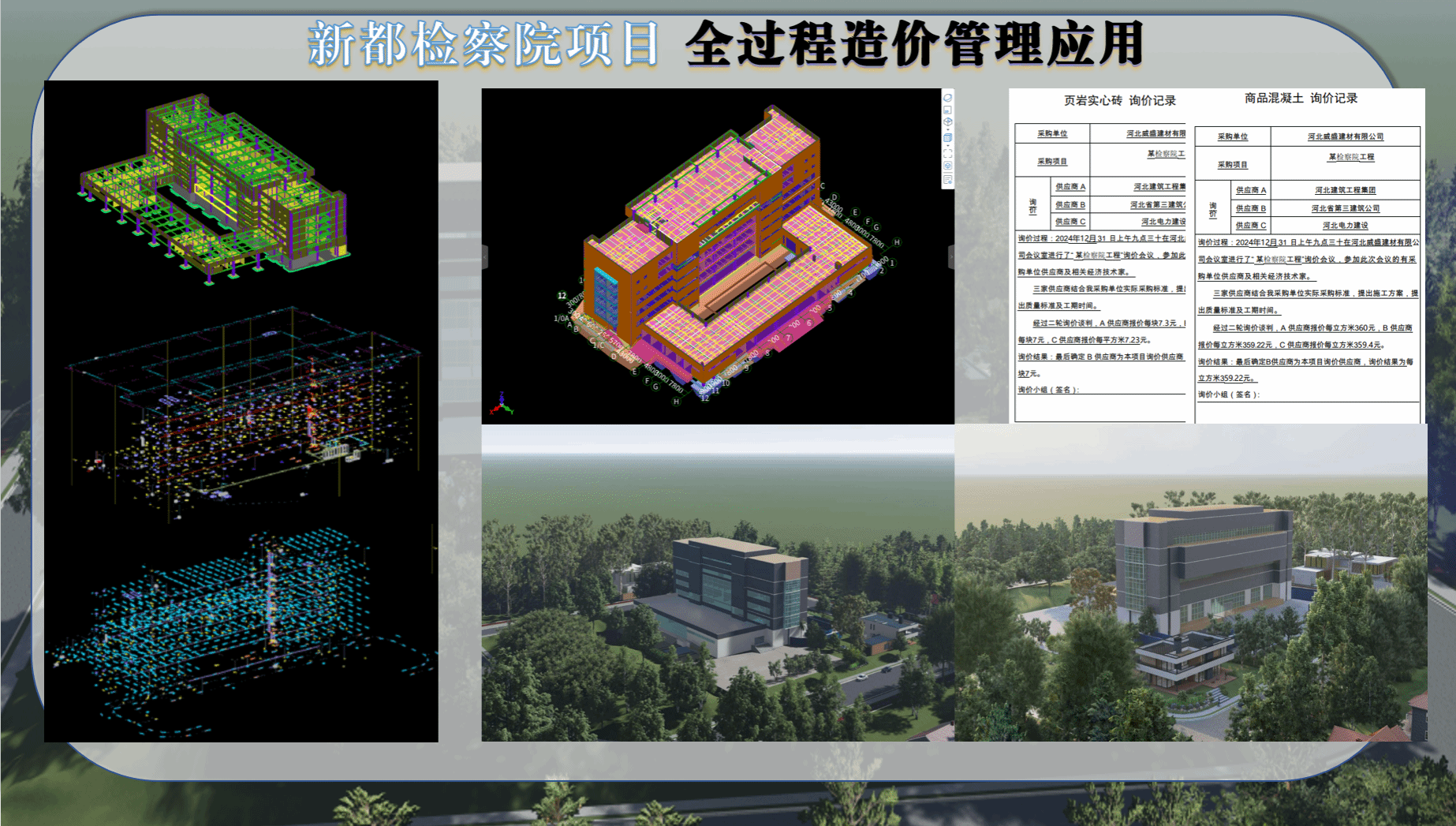Select the orbit rotate tool in viewer toolbar
1456x826 pixels.
[x=948, y=98]
